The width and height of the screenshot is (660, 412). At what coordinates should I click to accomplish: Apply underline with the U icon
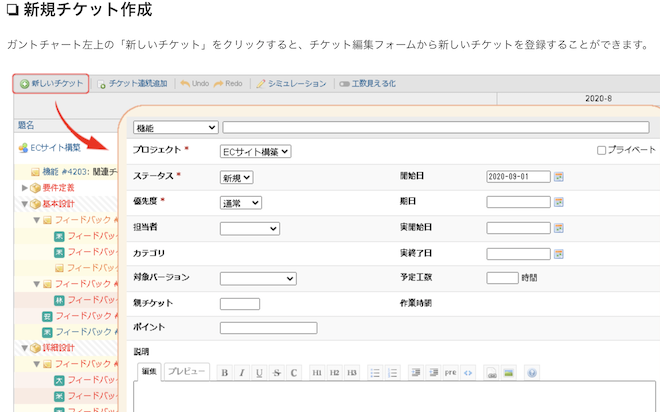[259, 373]
